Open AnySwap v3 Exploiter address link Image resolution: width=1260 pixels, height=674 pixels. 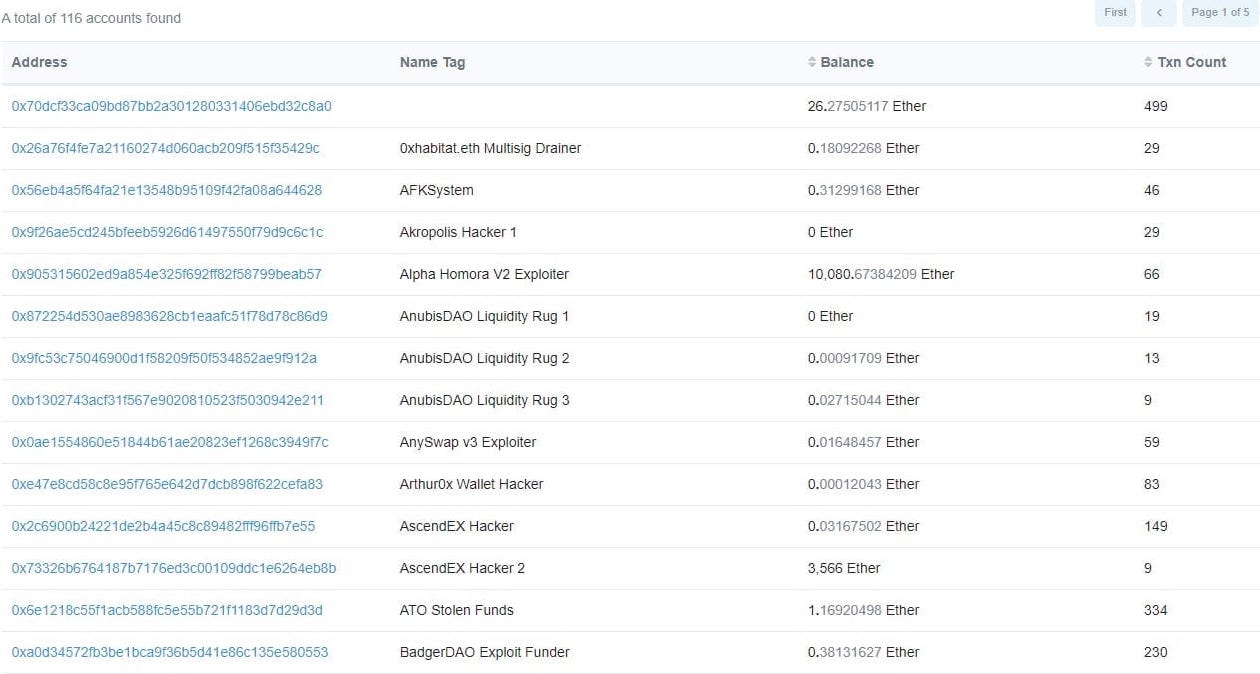[x=169, y=442]
